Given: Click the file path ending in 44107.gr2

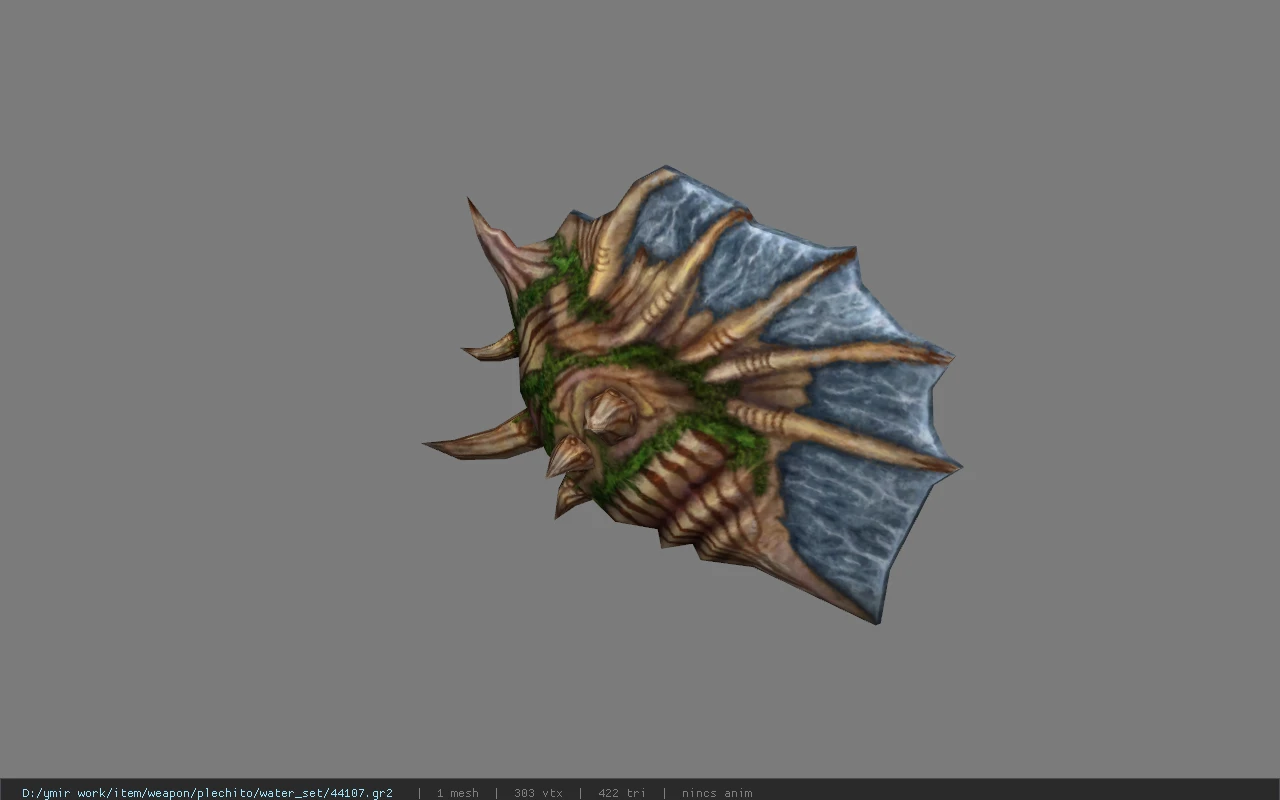Looking at the screenshot, I should click(x=207, y=793).
